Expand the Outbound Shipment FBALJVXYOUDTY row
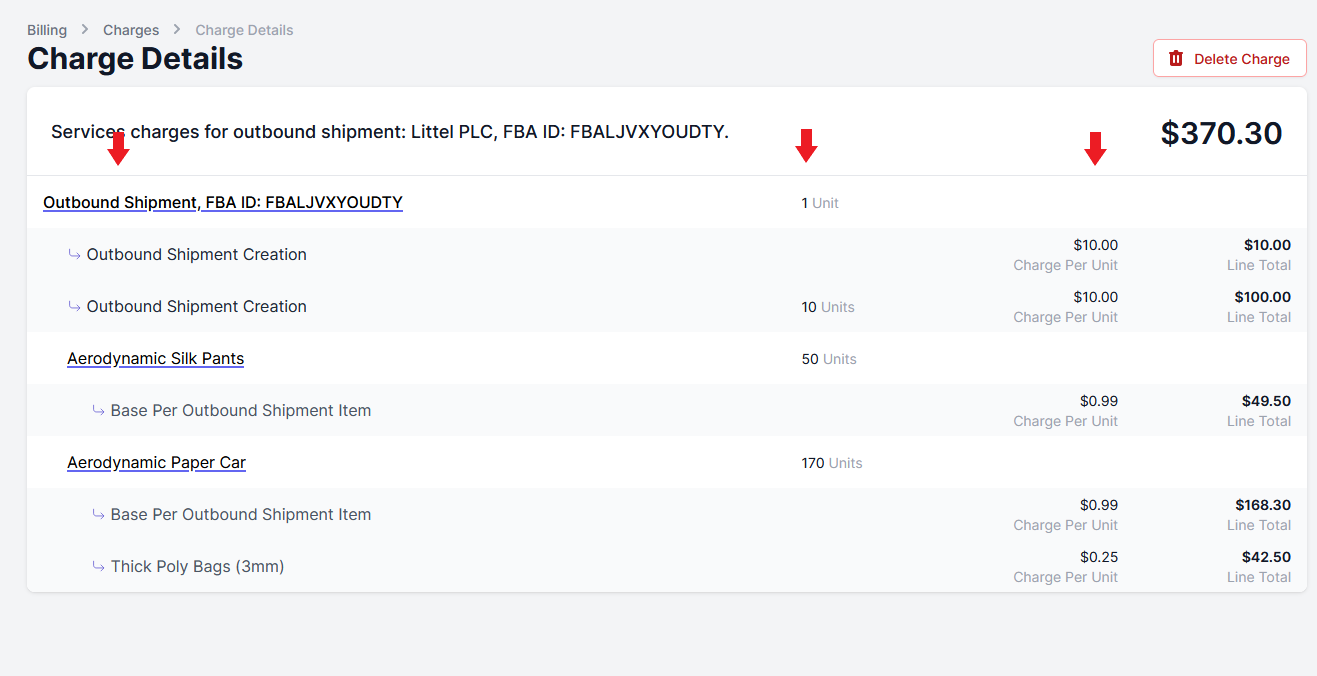This screenshot has height=676, width=1317. click(x=222, y=202)
